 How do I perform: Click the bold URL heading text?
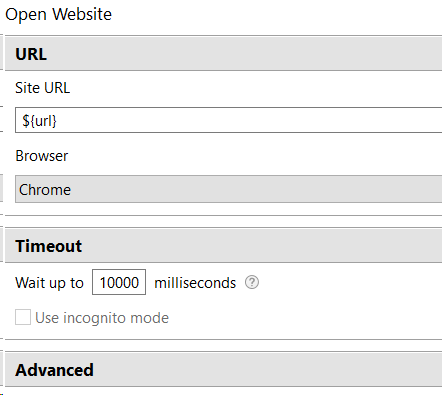(31, 54)
